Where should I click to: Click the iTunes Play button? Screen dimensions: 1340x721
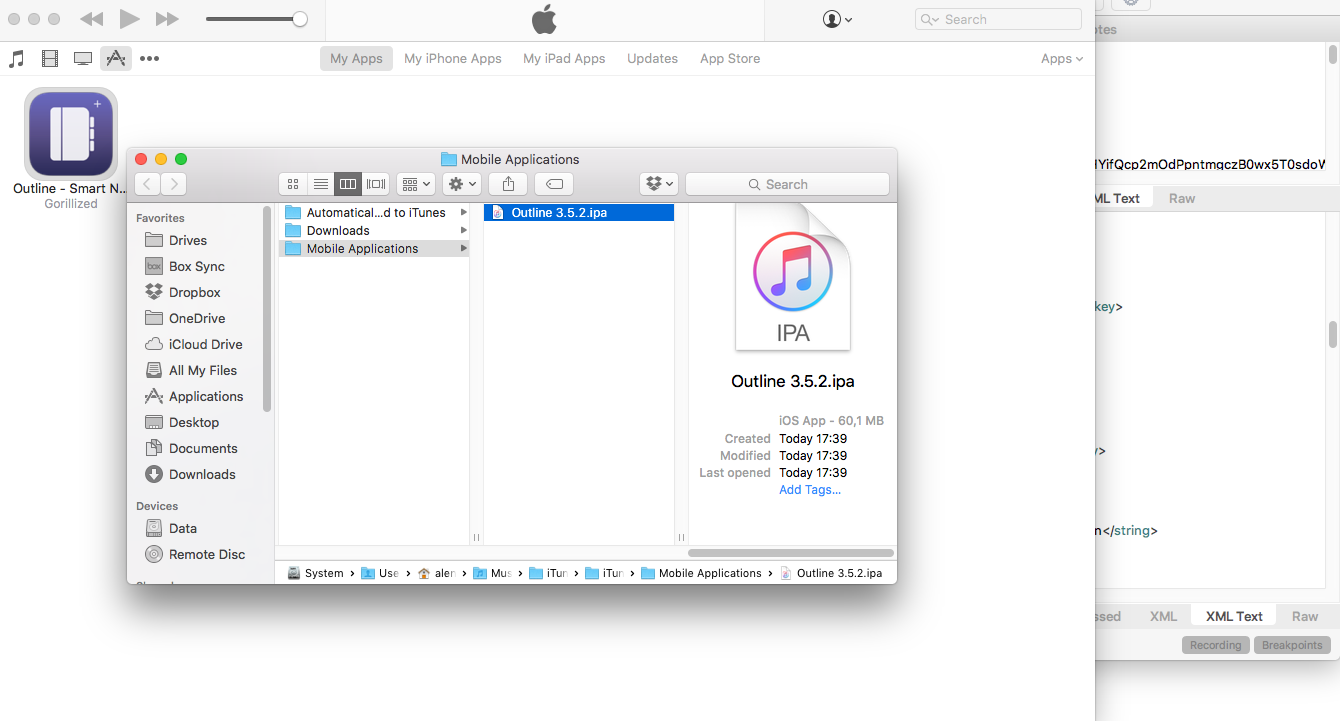pyautogui.click(x=129, y=19)
